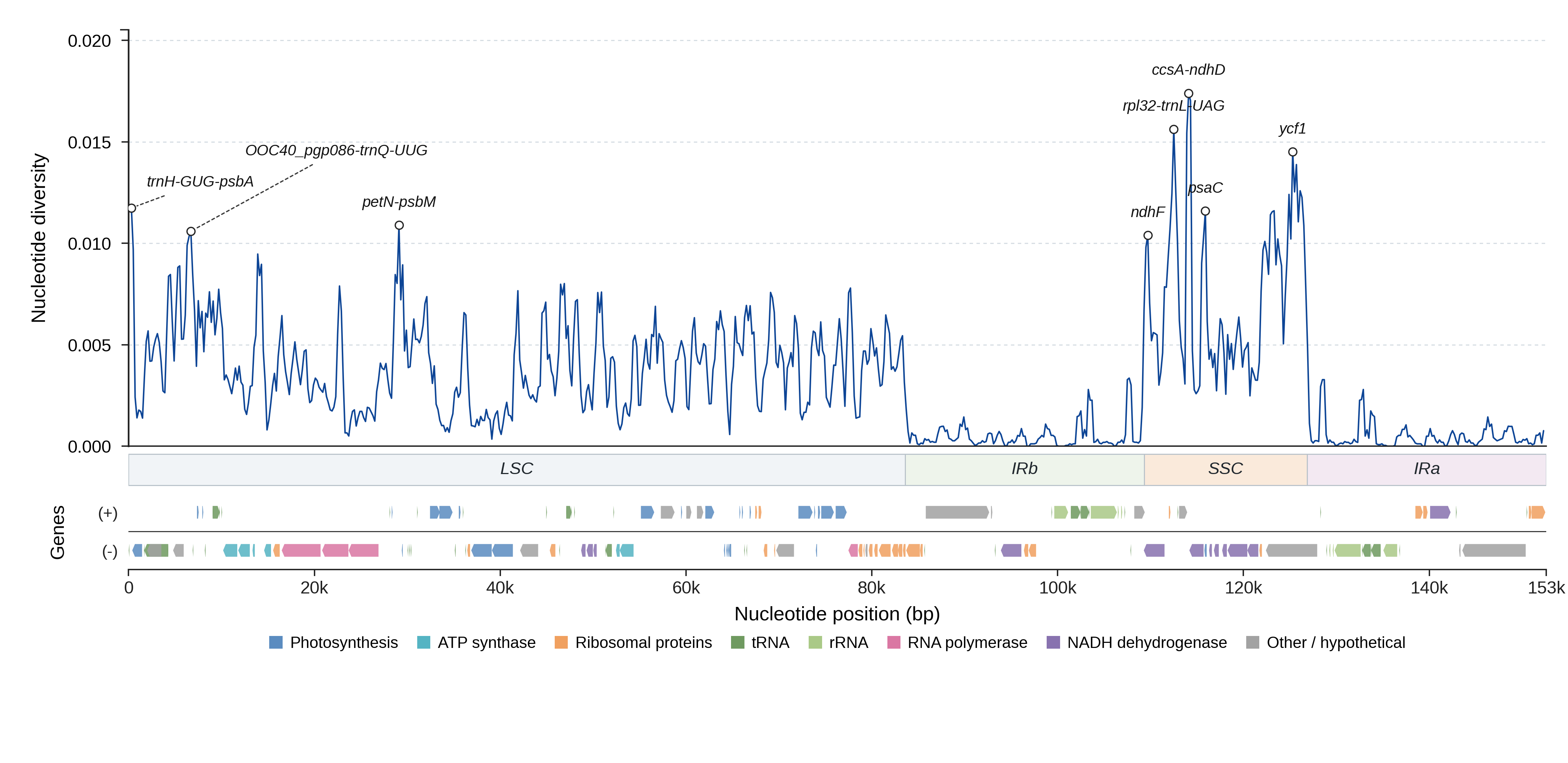The height and width of the screenshot is (763, 1568).
Task: Click the 'petN-psbM' annotation label
Action: [399, 201]
